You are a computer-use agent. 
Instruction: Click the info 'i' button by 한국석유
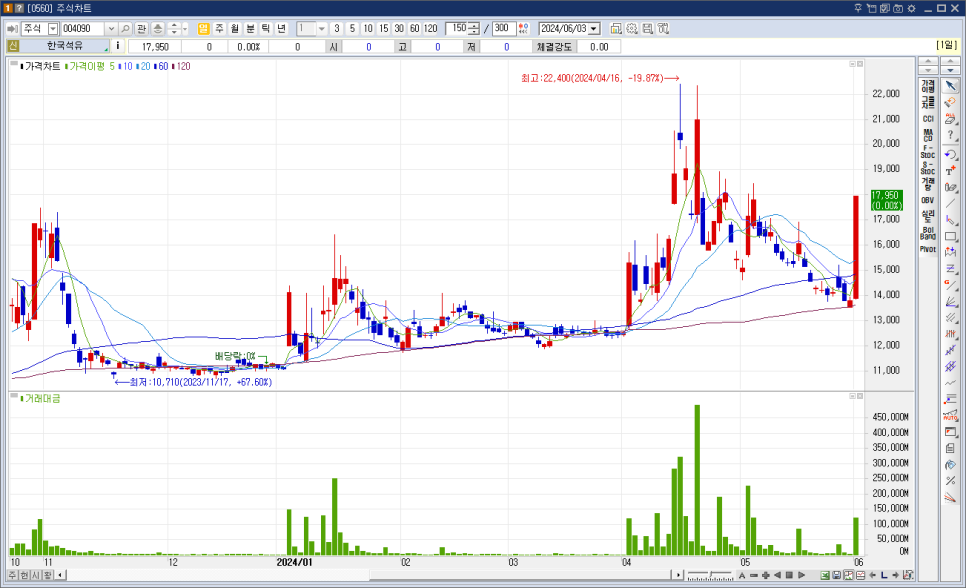(x=118, y=46)
